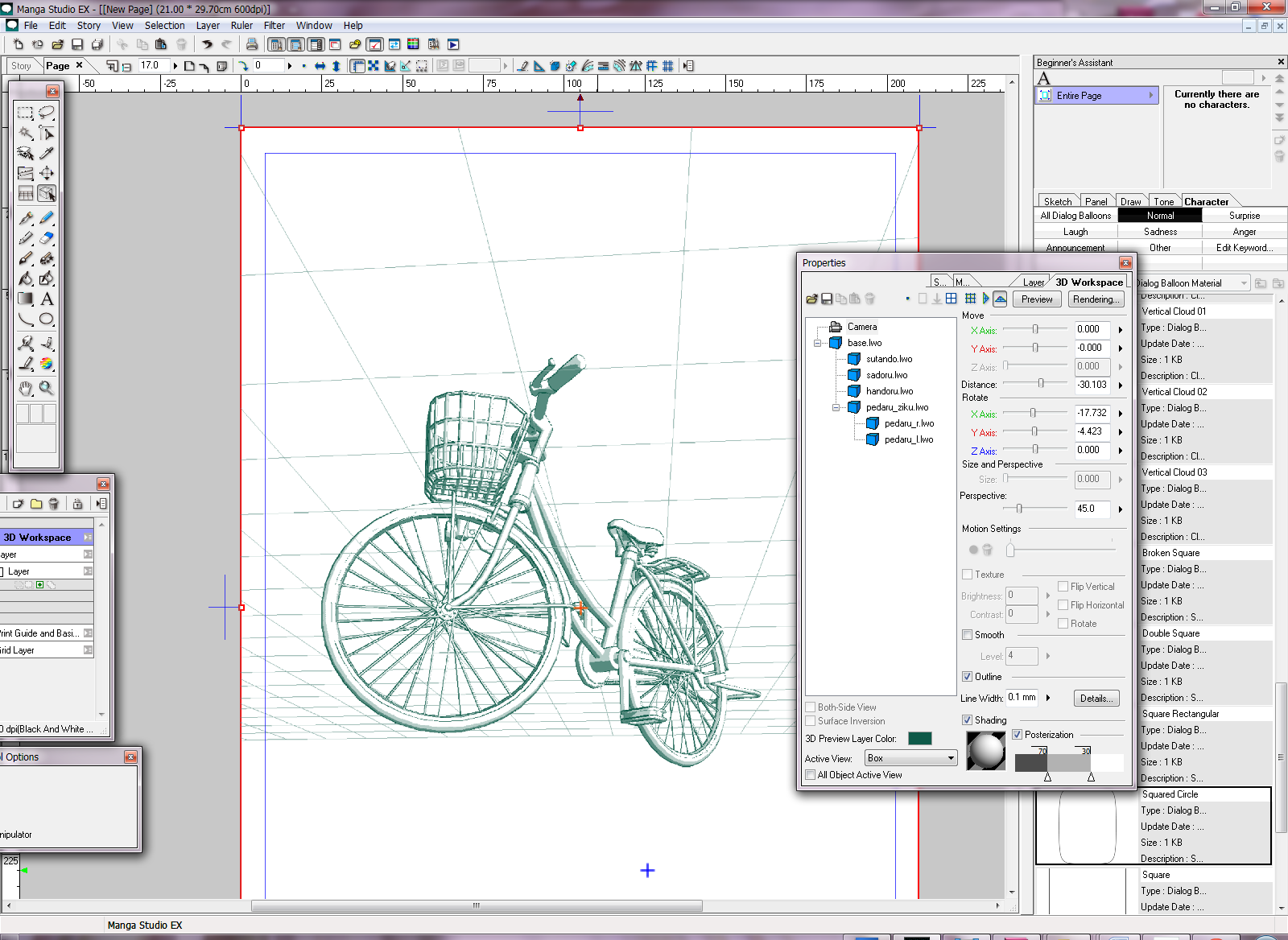Activate the Text tool
The height and width of the screenshot is (940, 1288).
click(x=47, y=299)
